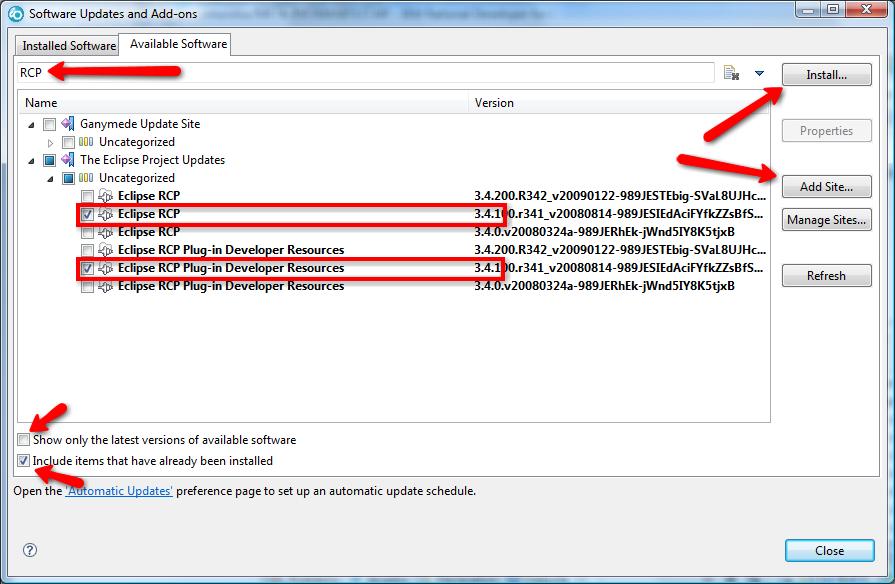Click category icon of Uncategorized under Ganymede Update Site
Viewport: 895px width, 584px height.
point(86,142)
